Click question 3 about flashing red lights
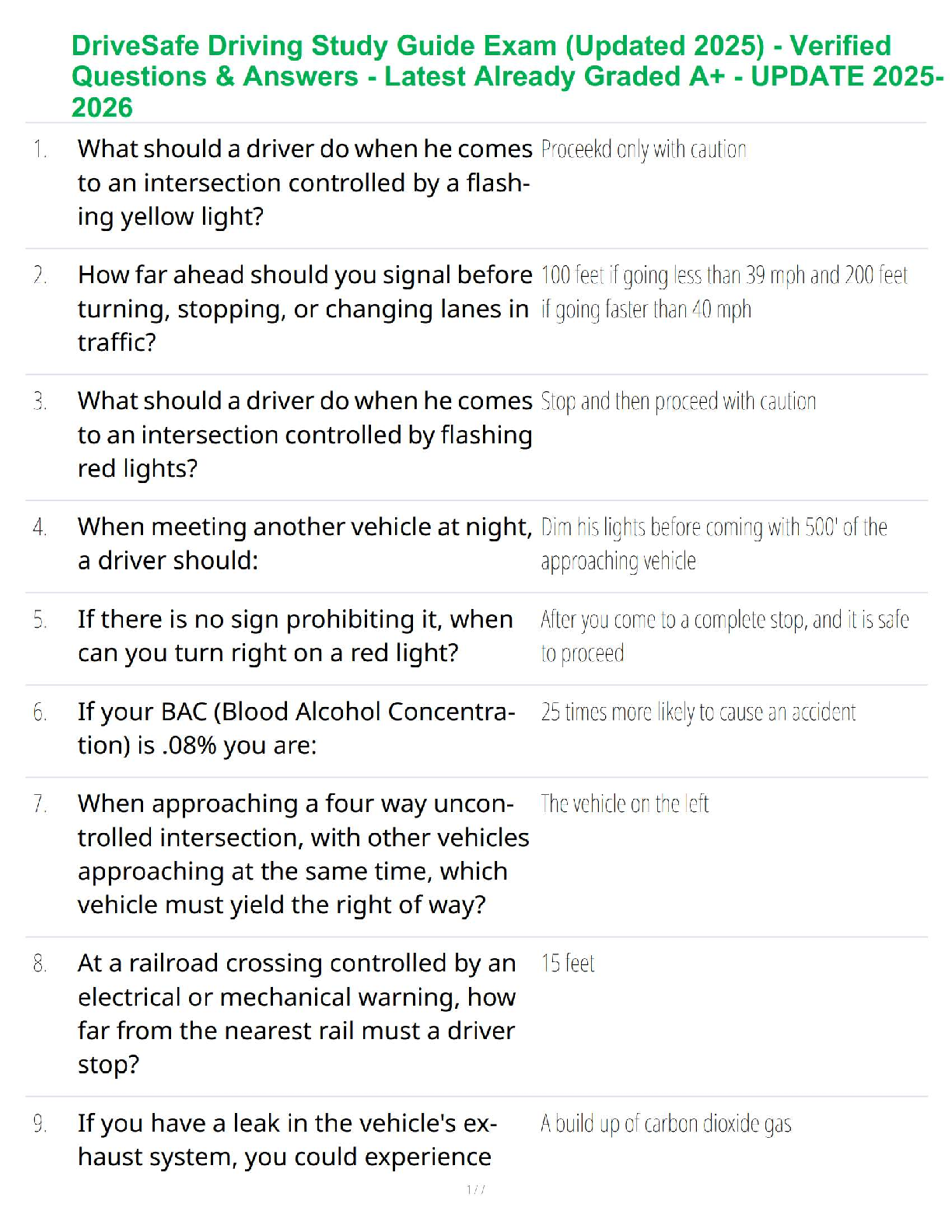This screenshot has width=952, height=1232. (x=304, y=435)
